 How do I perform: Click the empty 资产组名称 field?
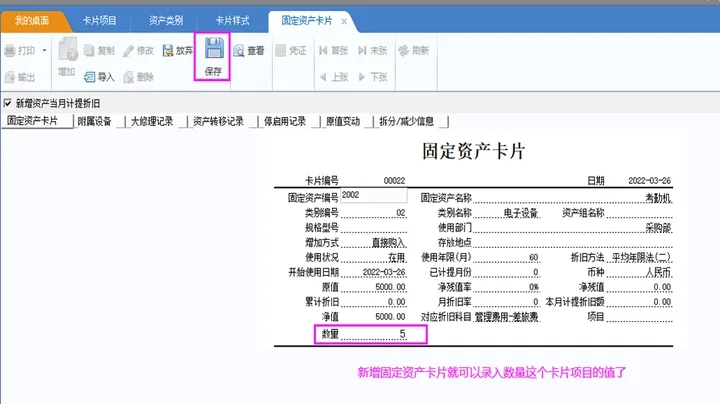click(x=639, y=213)
